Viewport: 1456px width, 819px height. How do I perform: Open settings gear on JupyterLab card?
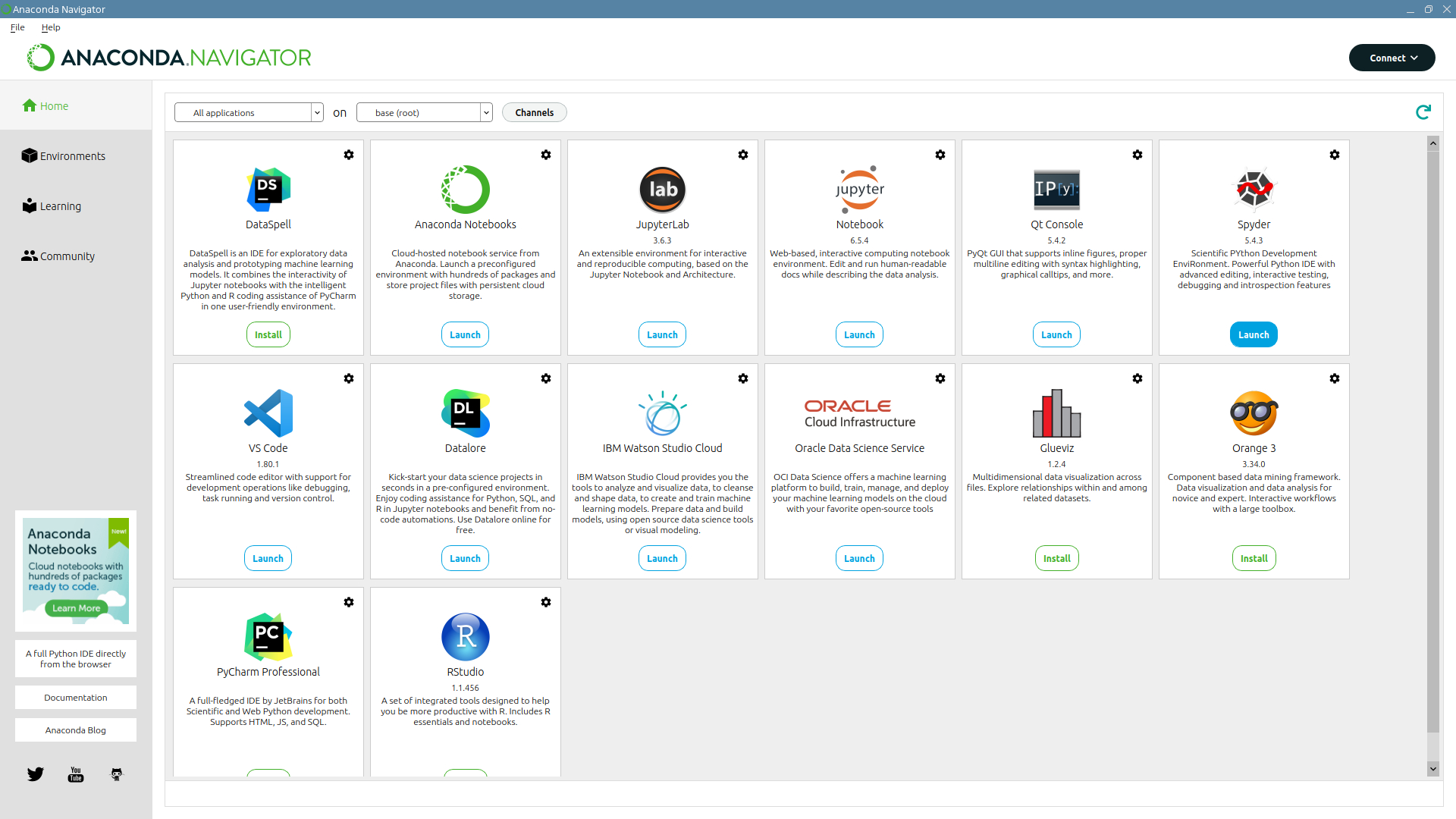pyautogui.click(x=743, y=155)
